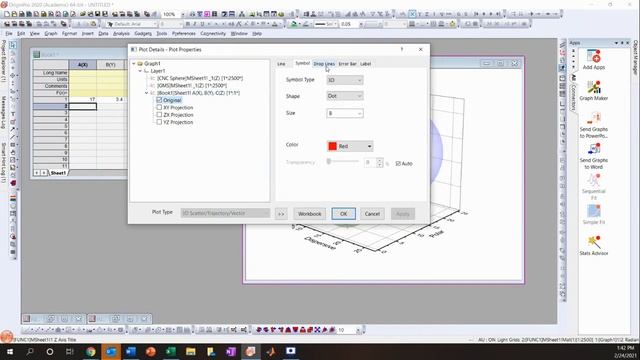Select the Sheet1 tab in Book1 window
Image resolution: width=640 pixels, height=360 pixels.
[x=58, y=173]
